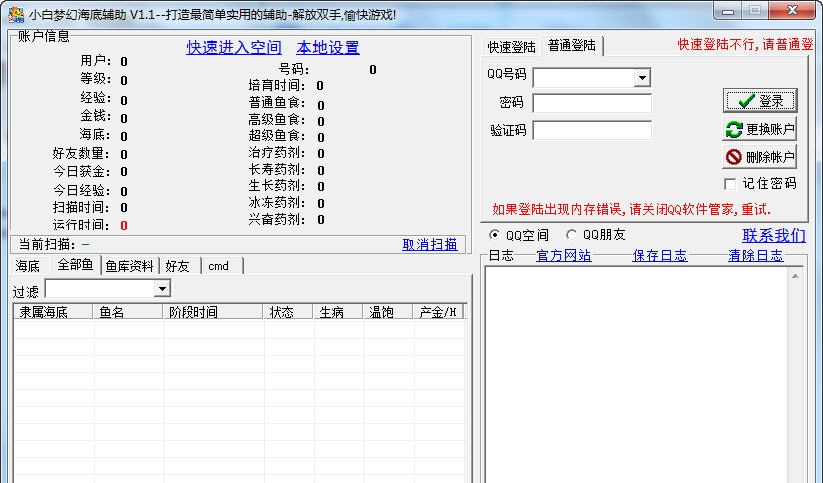Click the 验证码 captcha input field

592,130
